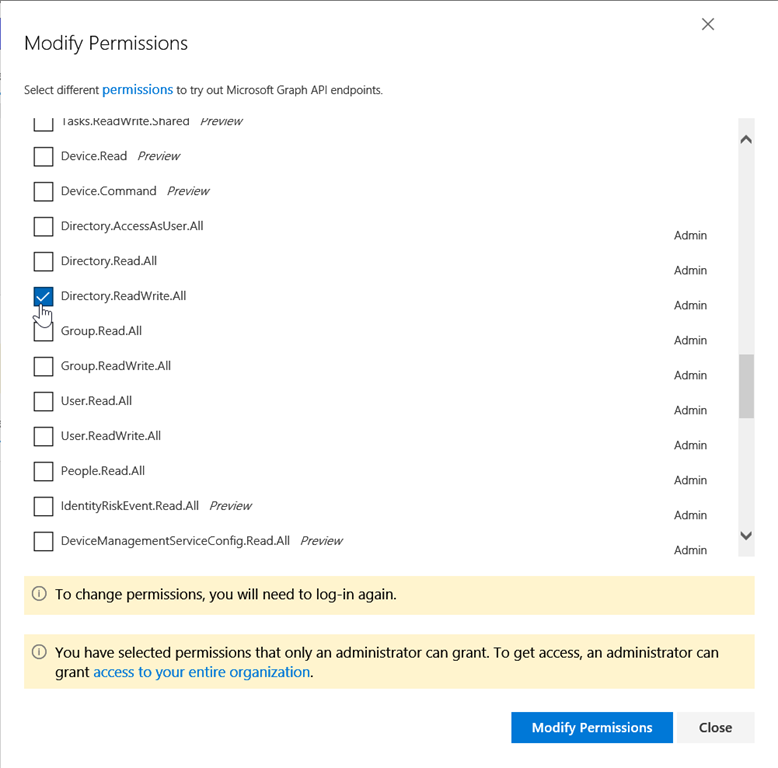Image resolution: width=778 pixels, height=768 pixels.
Task: Tick the Directory.AccessAsUser.All checkbox
Action: 43,226
